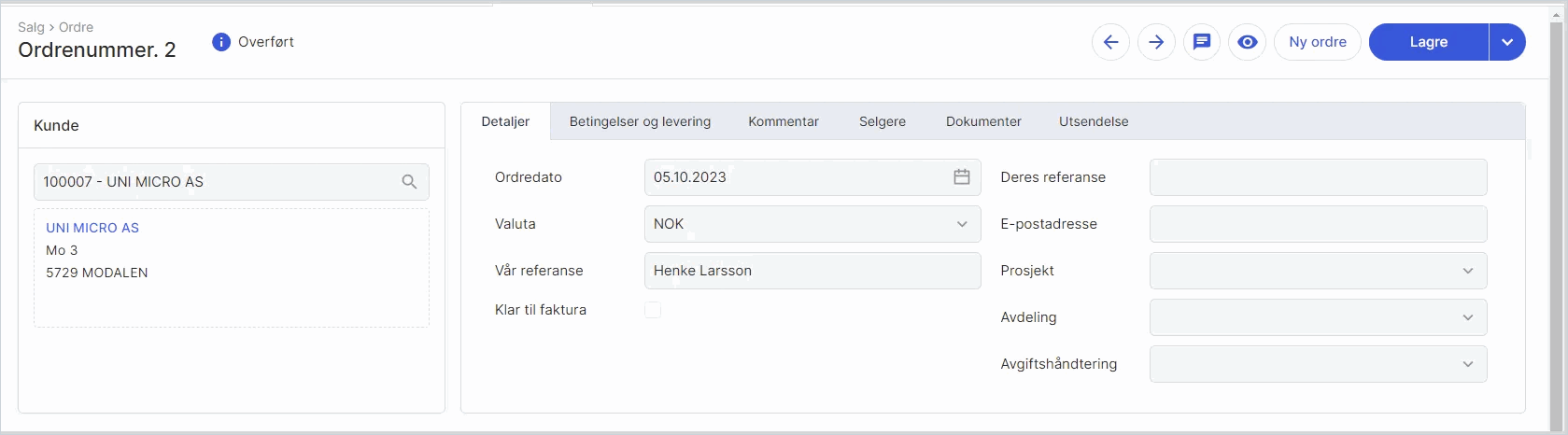The image size is (1568, 435).
Task: Open the Selgere tab
Action: [x=883, y=121]
